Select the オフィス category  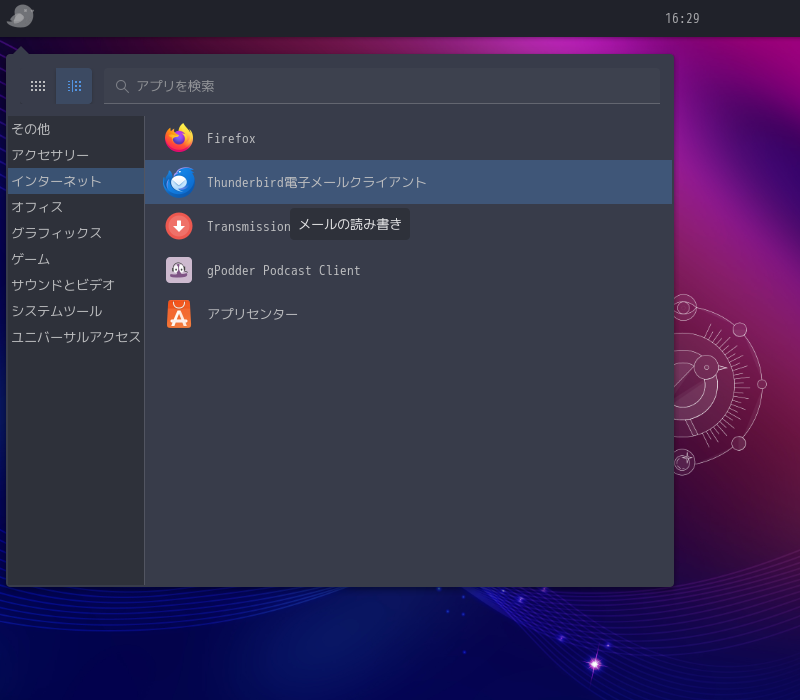[x=76, y=207]
